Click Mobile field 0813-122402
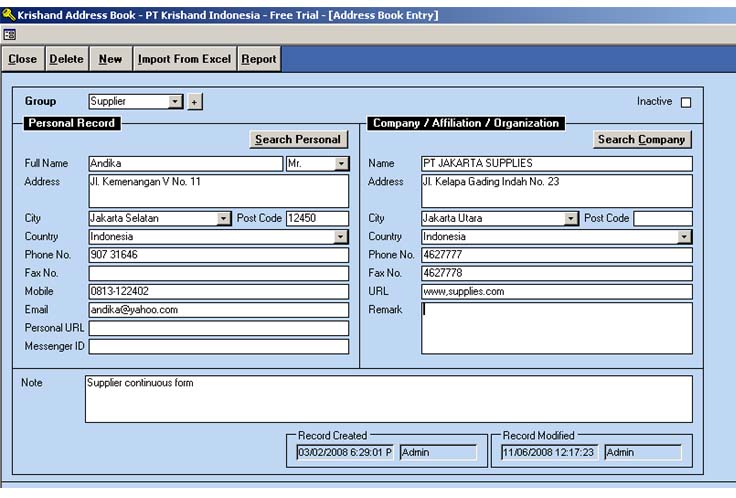The width and height of the screenshot is (736, 498). [x=219, y=291]
